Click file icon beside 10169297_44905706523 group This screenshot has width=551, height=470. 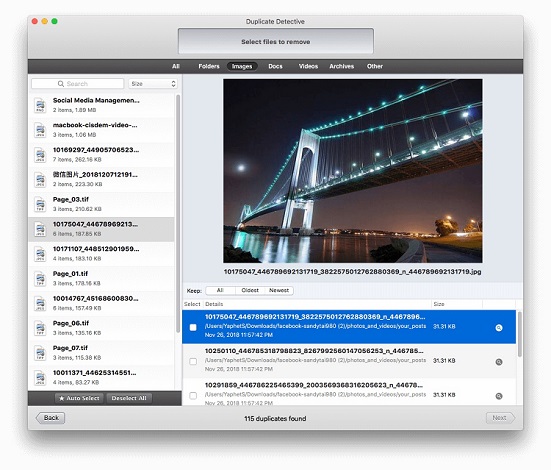(40, 155)
